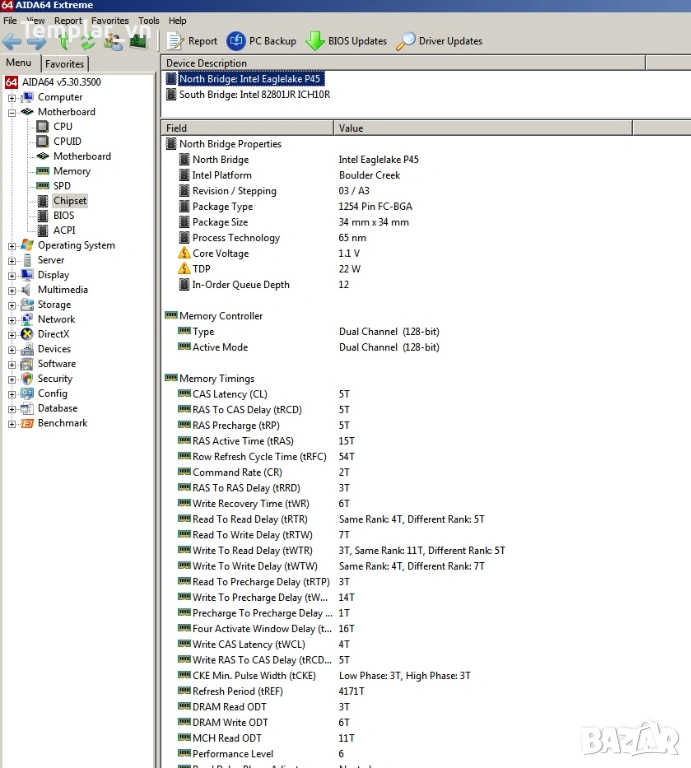The image size is (691, 768).
Task: Open PC Backup from the toolbar
Action: click(236, 41)
